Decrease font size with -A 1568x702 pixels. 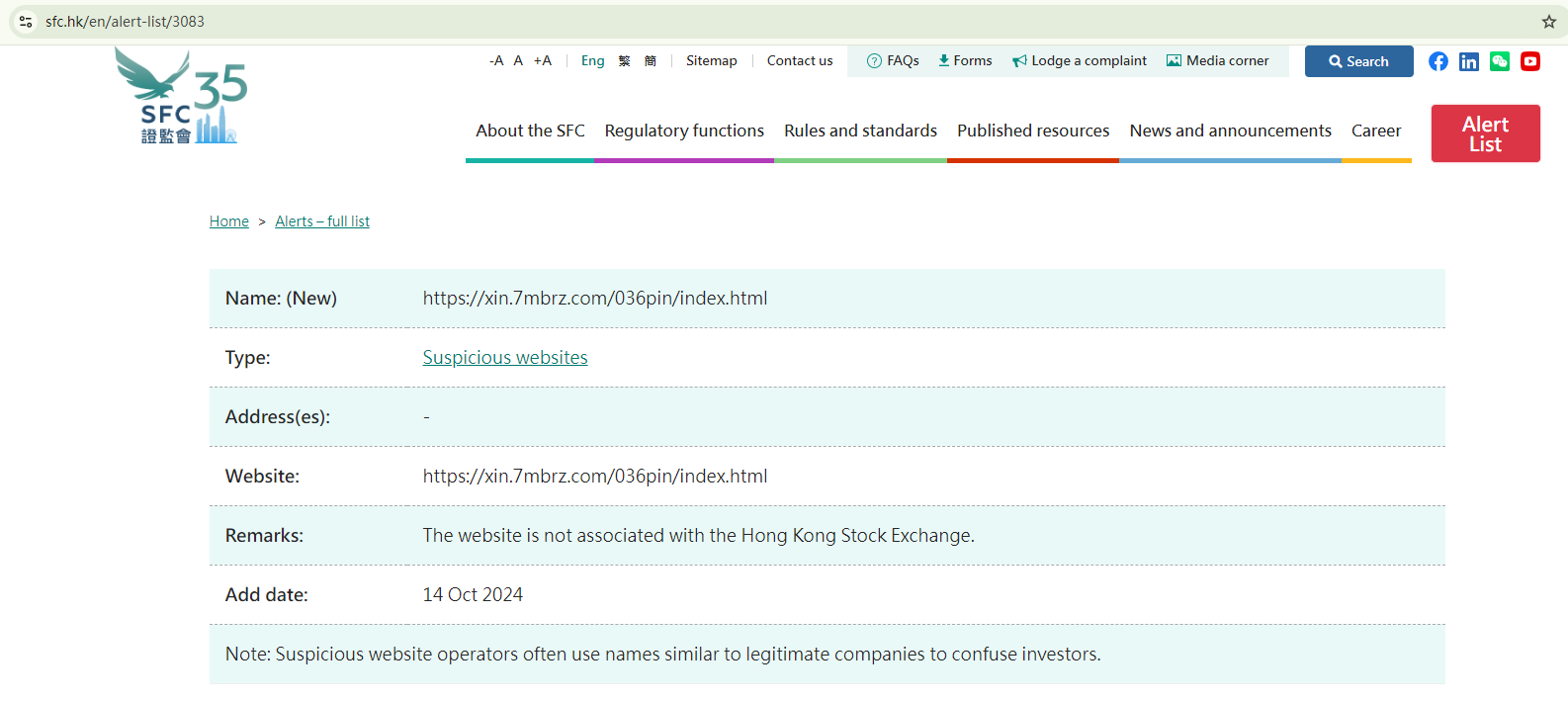click(496, 61)
